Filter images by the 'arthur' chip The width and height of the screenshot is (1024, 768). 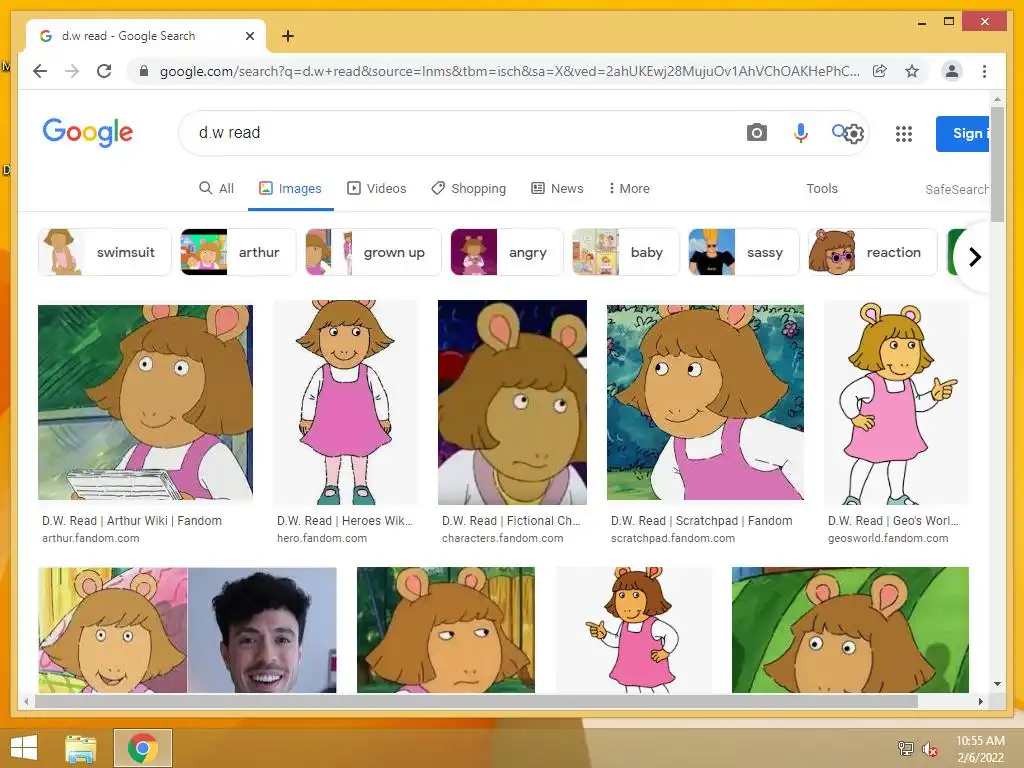pyautogui.click(x=238, y=252)
